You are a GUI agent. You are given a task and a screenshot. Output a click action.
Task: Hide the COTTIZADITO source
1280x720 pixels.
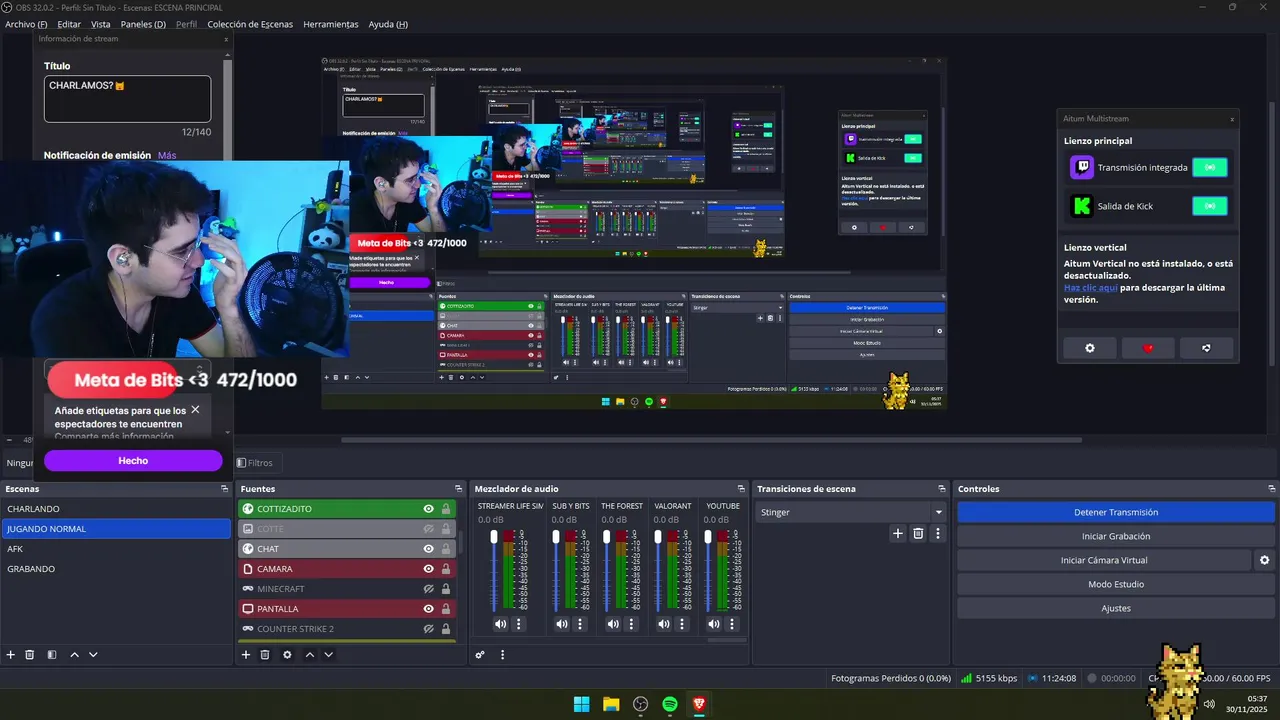[x=428, y=509]
